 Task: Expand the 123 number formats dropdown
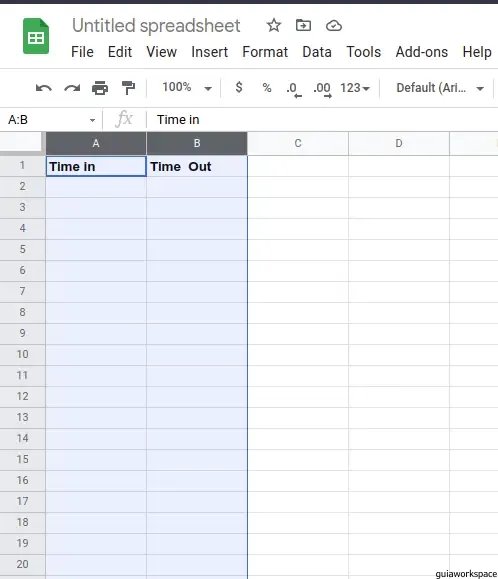coord(355,88)
